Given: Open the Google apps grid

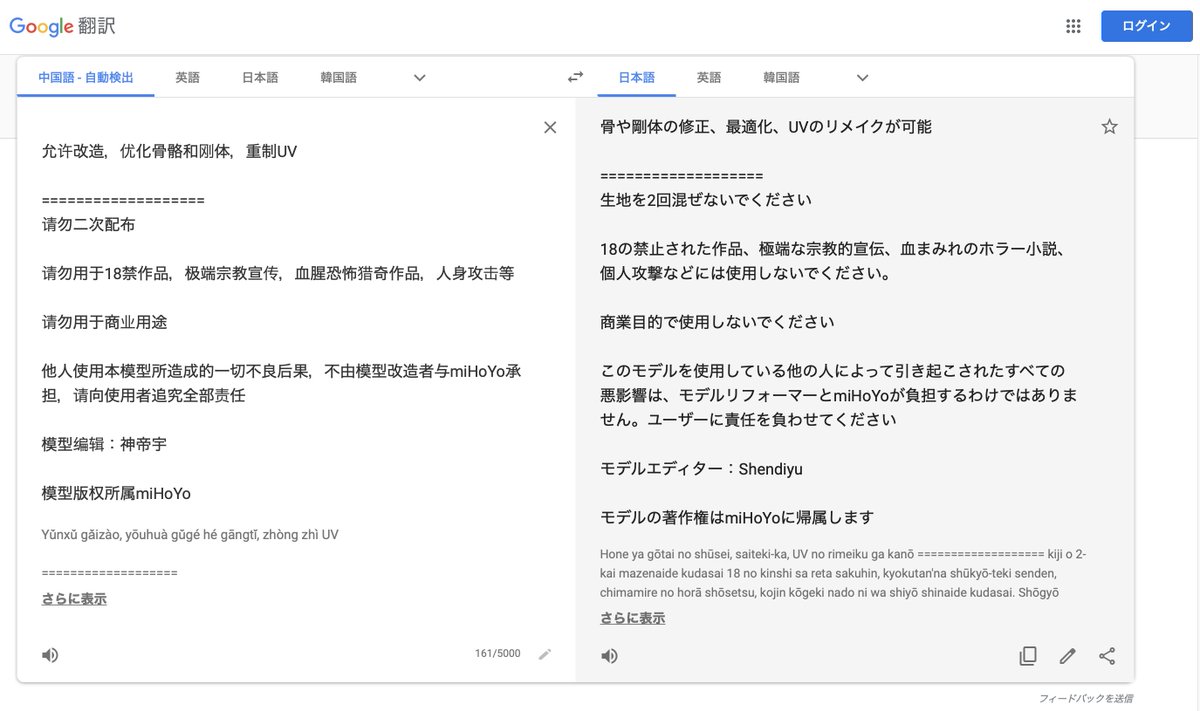Looking at the screenshot, I should 1073,27.
